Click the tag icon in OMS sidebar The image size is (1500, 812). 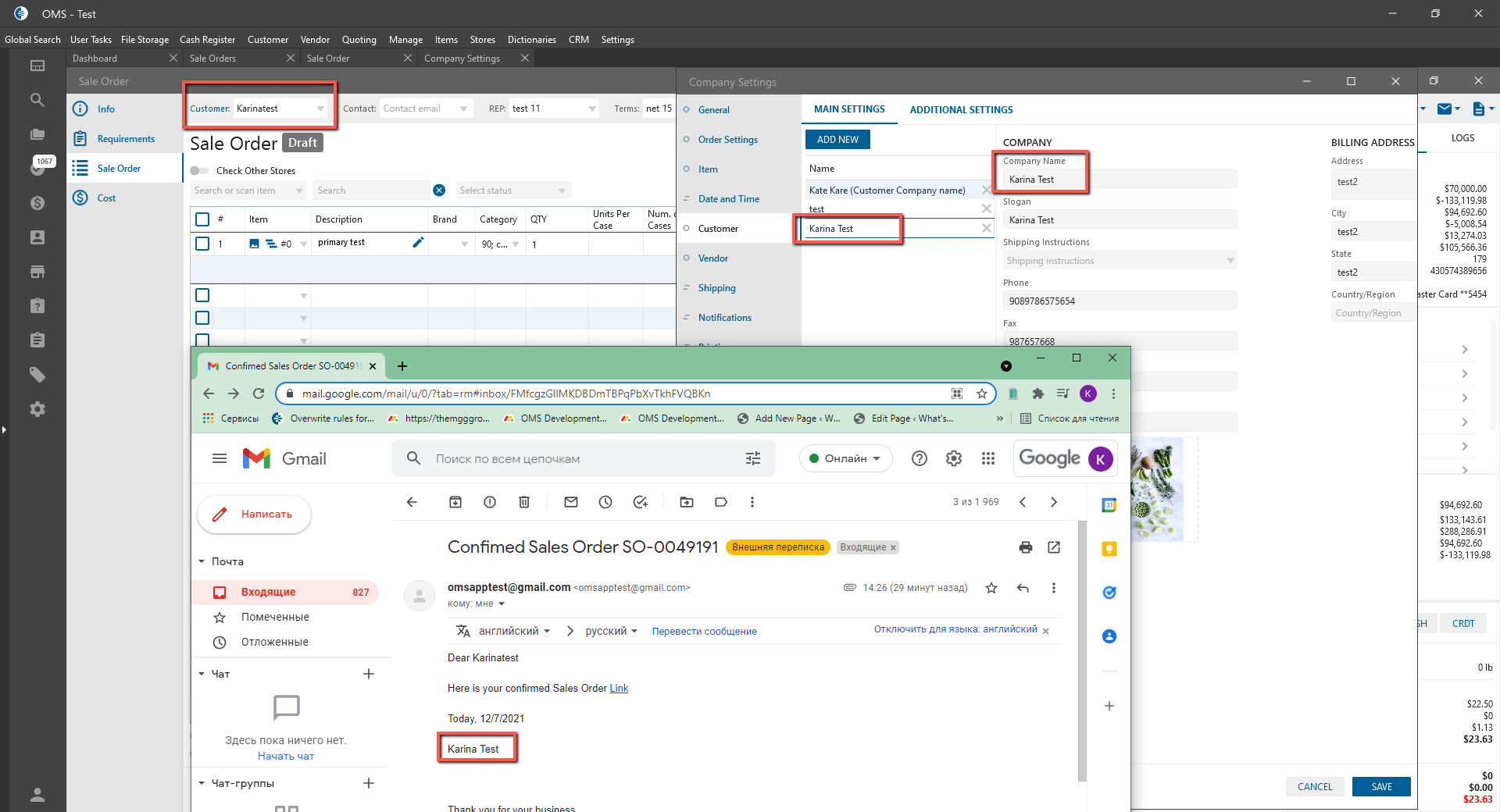[37, 375]
